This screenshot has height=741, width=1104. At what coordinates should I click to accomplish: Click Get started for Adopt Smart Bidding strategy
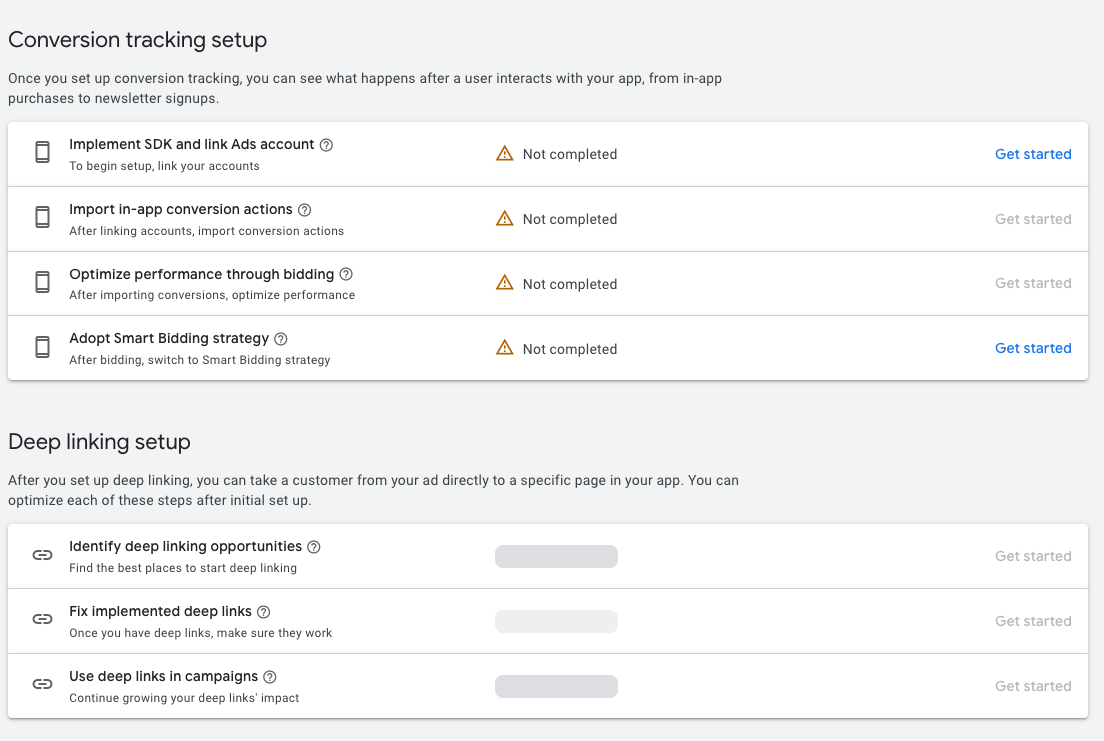[1033, 348]
